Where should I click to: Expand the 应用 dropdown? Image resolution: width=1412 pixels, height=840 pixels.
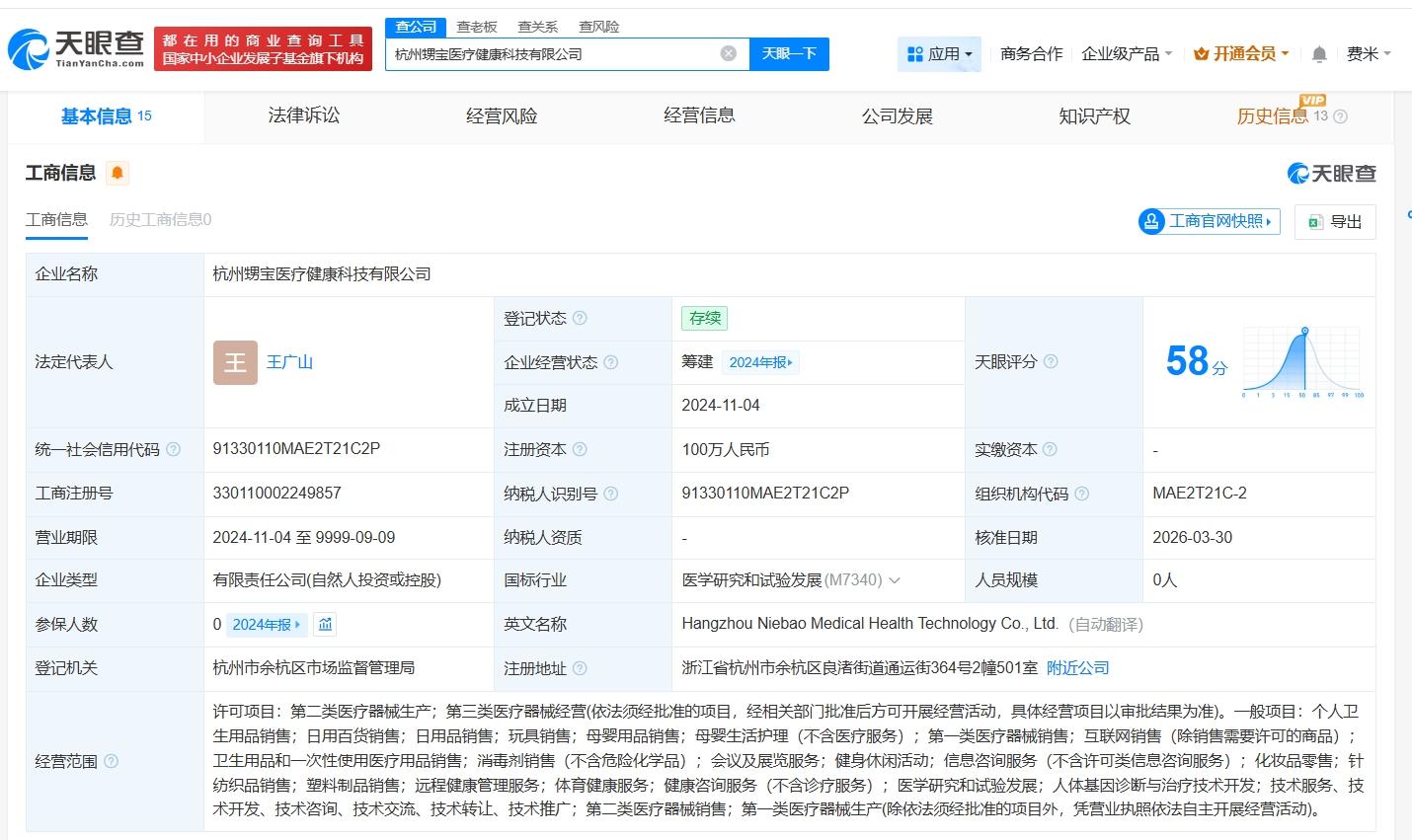click(x=939, y=54)
